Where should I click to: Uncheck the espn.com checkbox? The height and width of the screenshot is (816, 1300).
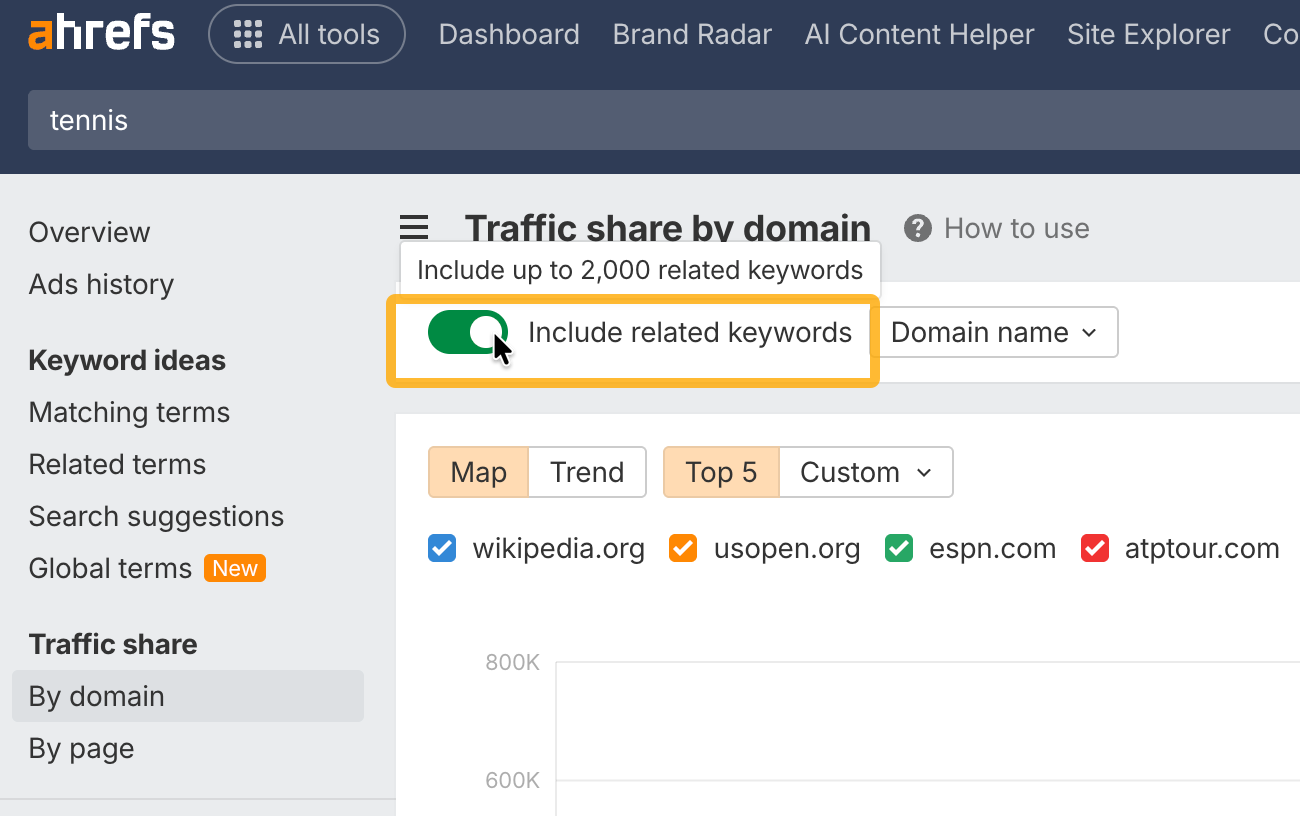point(899,549)
